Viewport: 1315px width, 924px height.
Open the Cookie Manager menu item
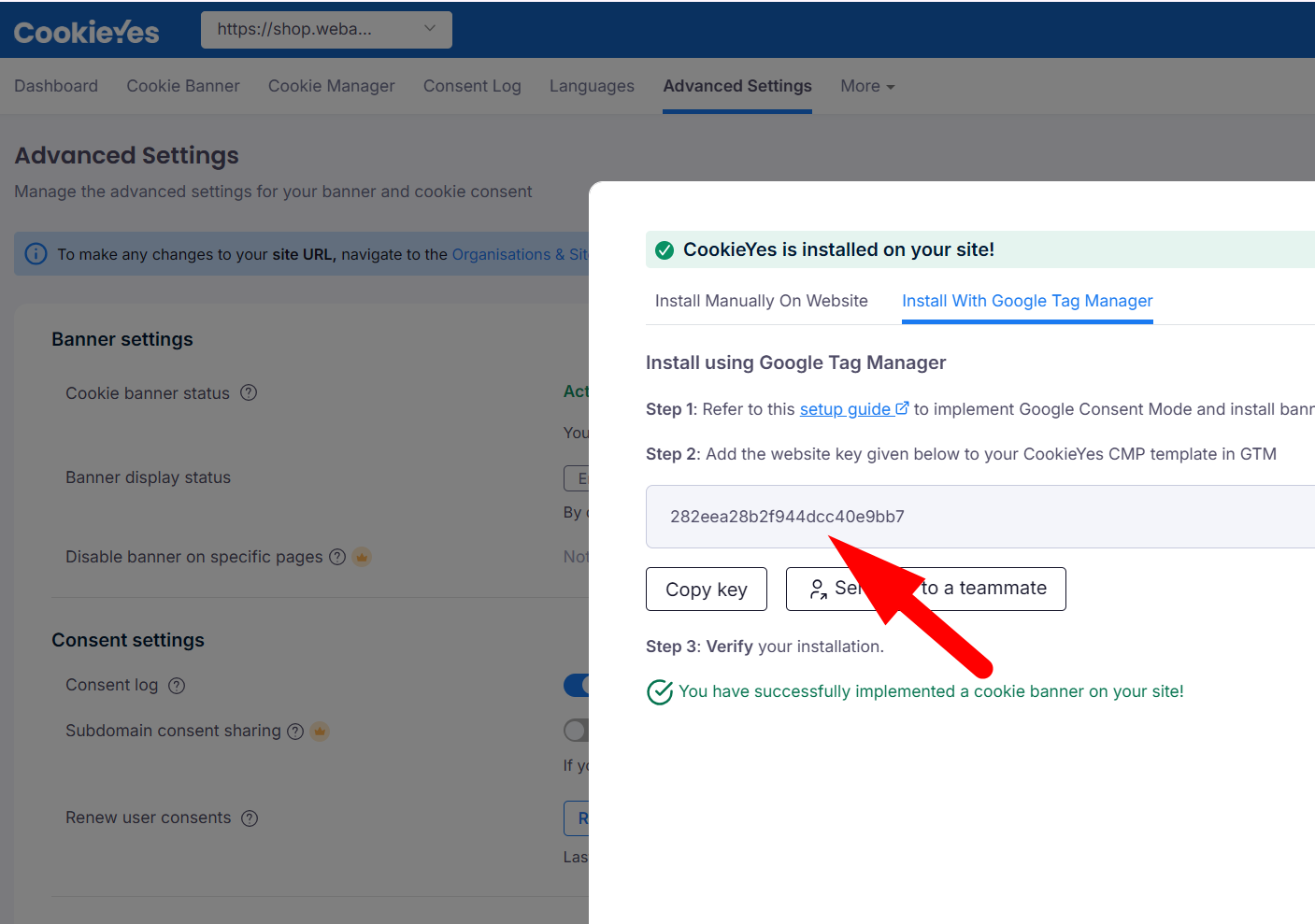[331, 86]
